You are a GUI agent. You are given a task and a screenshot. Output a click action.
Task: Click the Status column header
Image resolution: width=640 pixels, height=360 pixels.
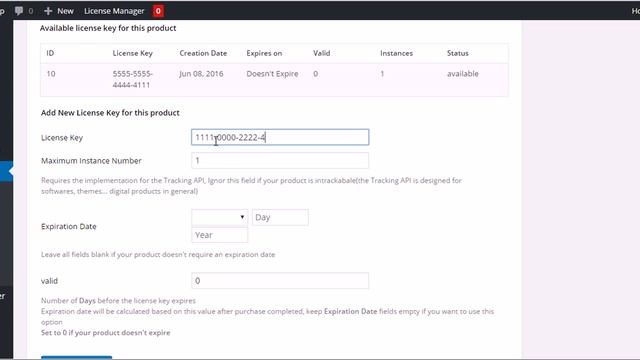458,53
